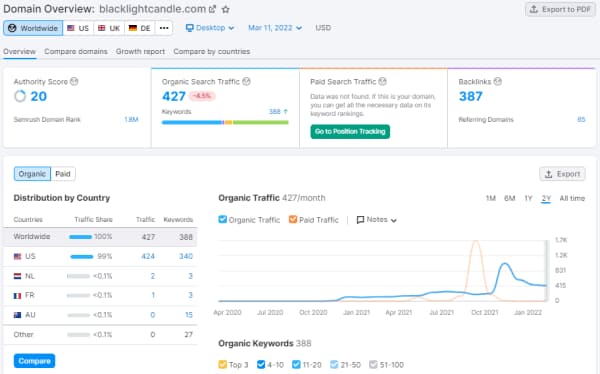Set chart range to 6M

[510, 198]
